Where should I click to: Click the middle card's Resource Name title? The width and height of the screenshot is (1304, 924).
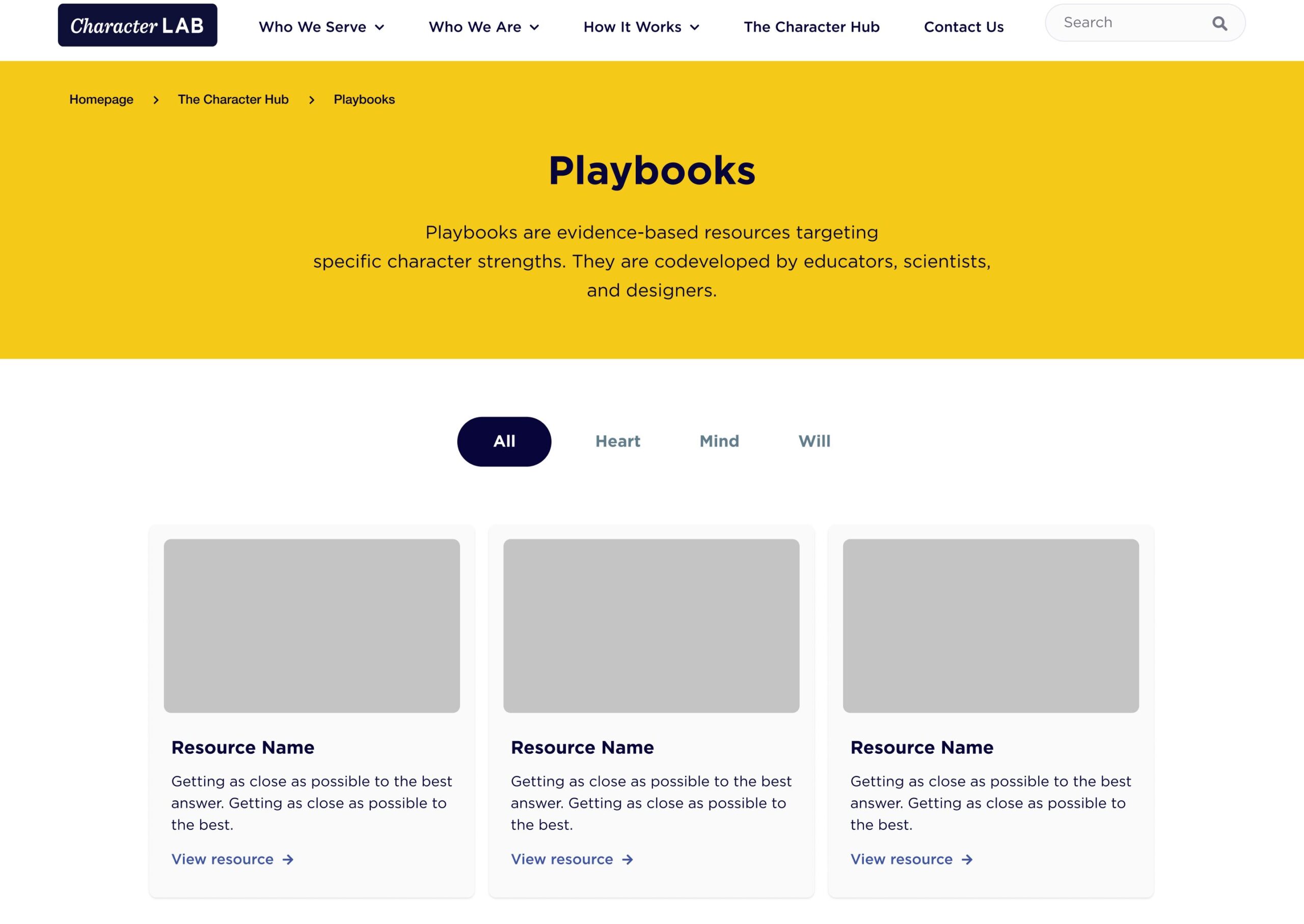tap(583, 747)
